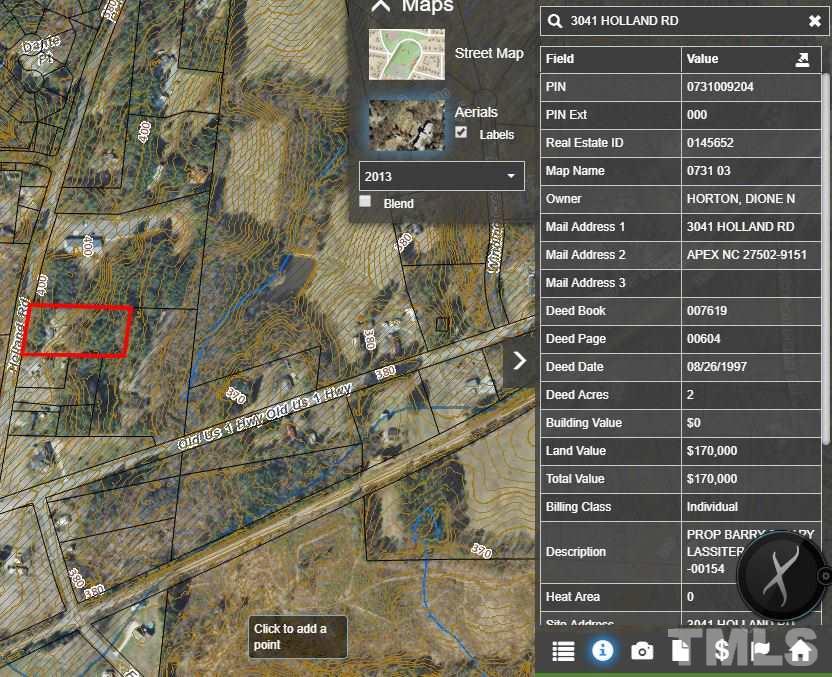Click the Field column header
The height and width of the screenshot is (677, 832).
pos(610,59)
